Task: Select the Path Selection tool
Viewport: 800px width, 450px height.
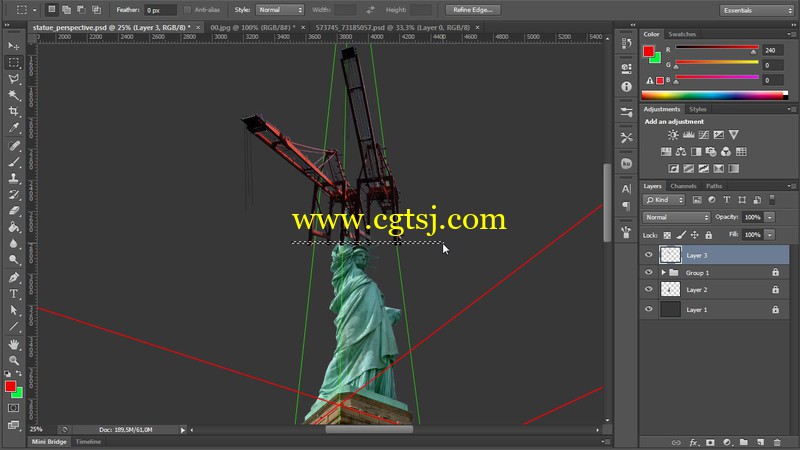Action: pos(14,311)
